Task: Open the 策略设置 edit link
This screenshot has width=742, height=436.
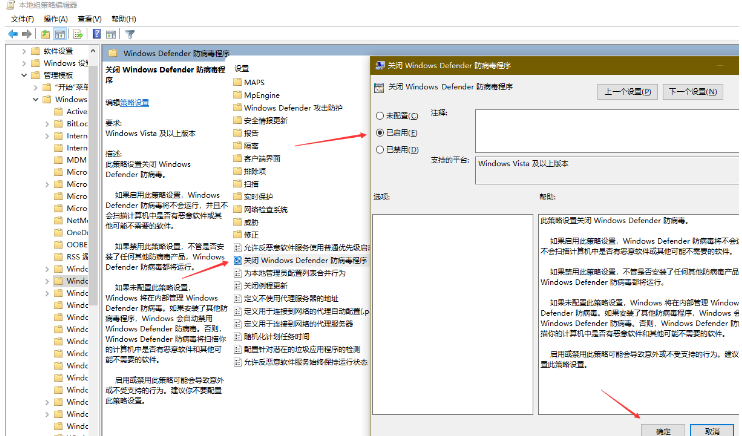Action: 134,103
